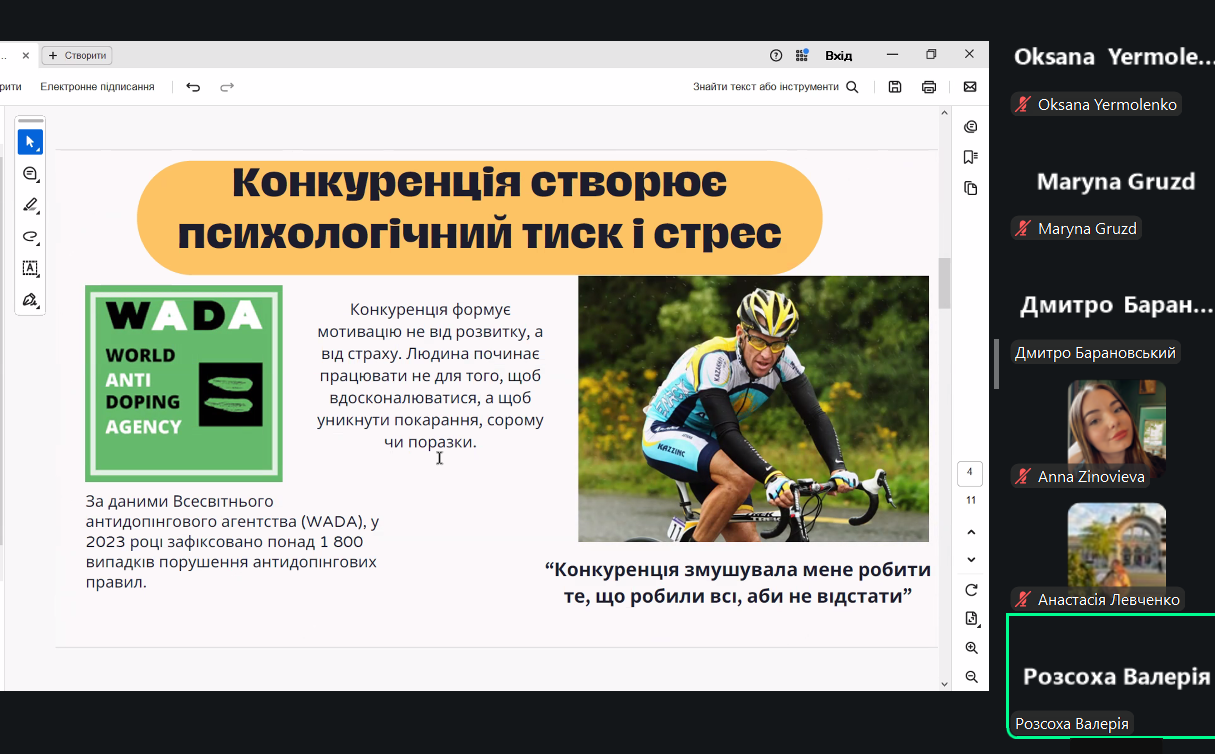Open the comments panel on right
Screen dimensions: 1215x754
click(970, 126)
